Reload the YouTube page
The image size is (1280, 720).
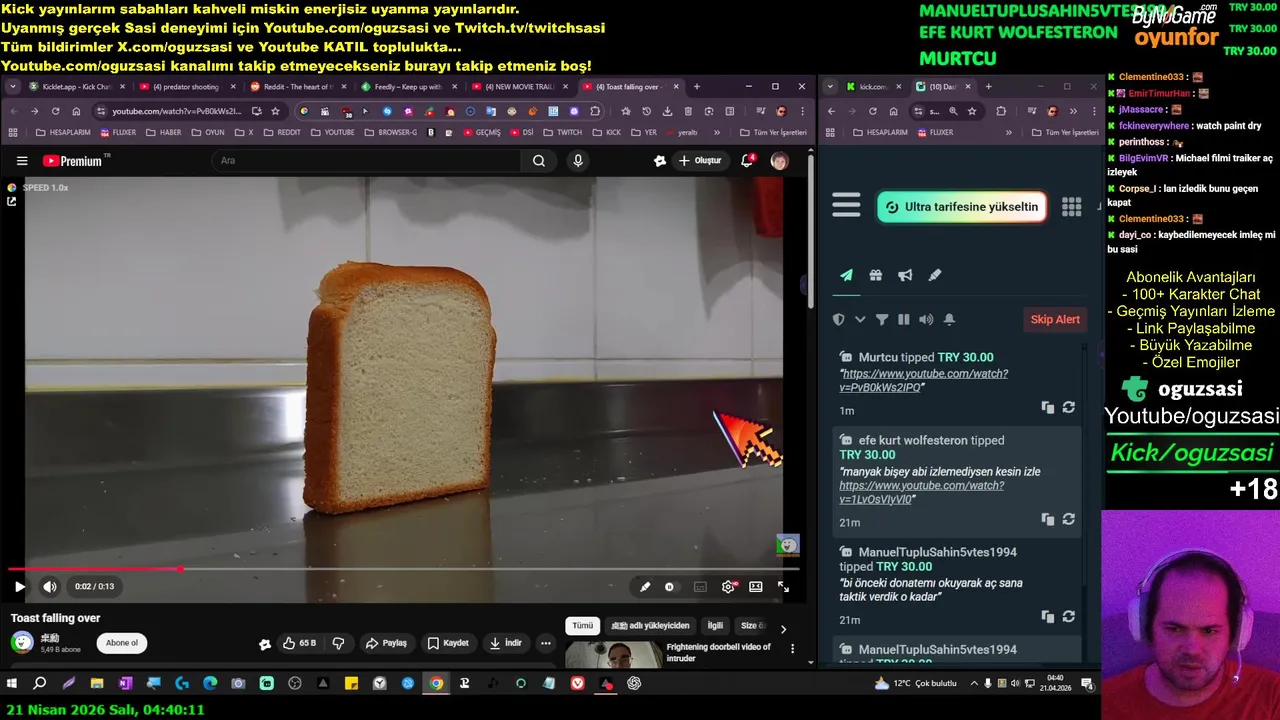tap(55, 111)
